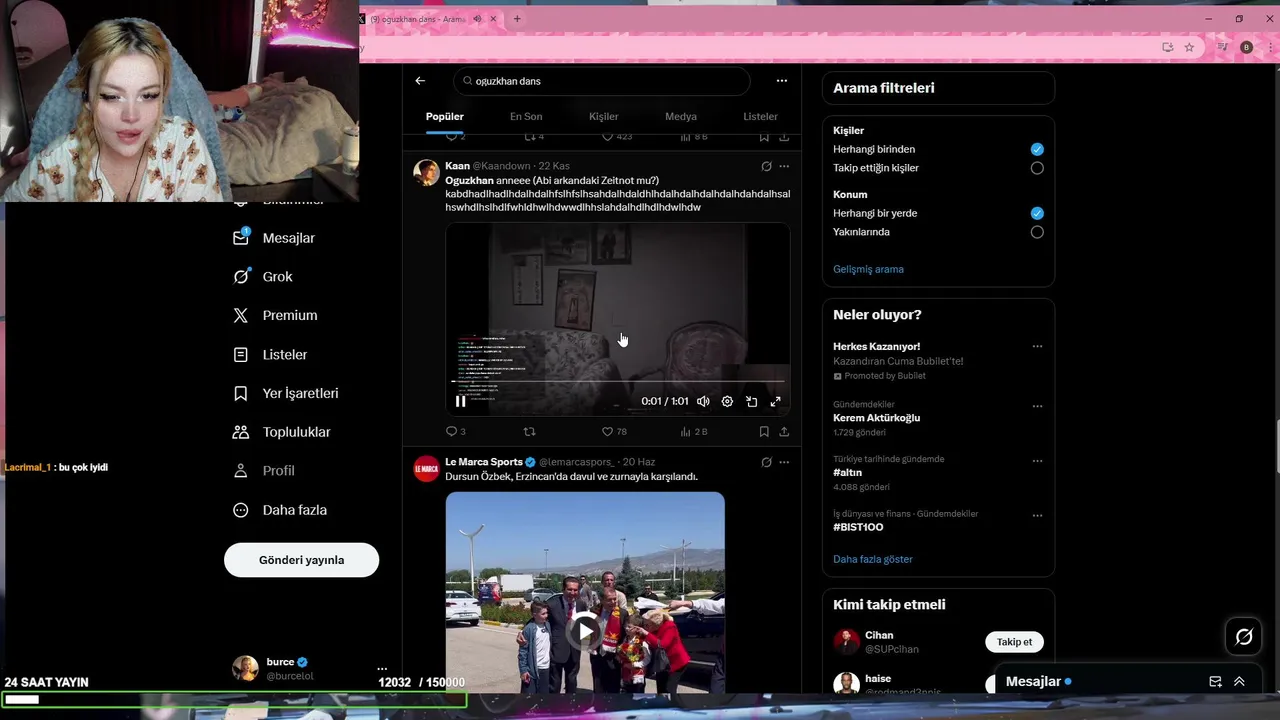Image resolution: width=1280 pixels, height=720 pixels.
Task: Repost Kaan's post
Action: 530,432
